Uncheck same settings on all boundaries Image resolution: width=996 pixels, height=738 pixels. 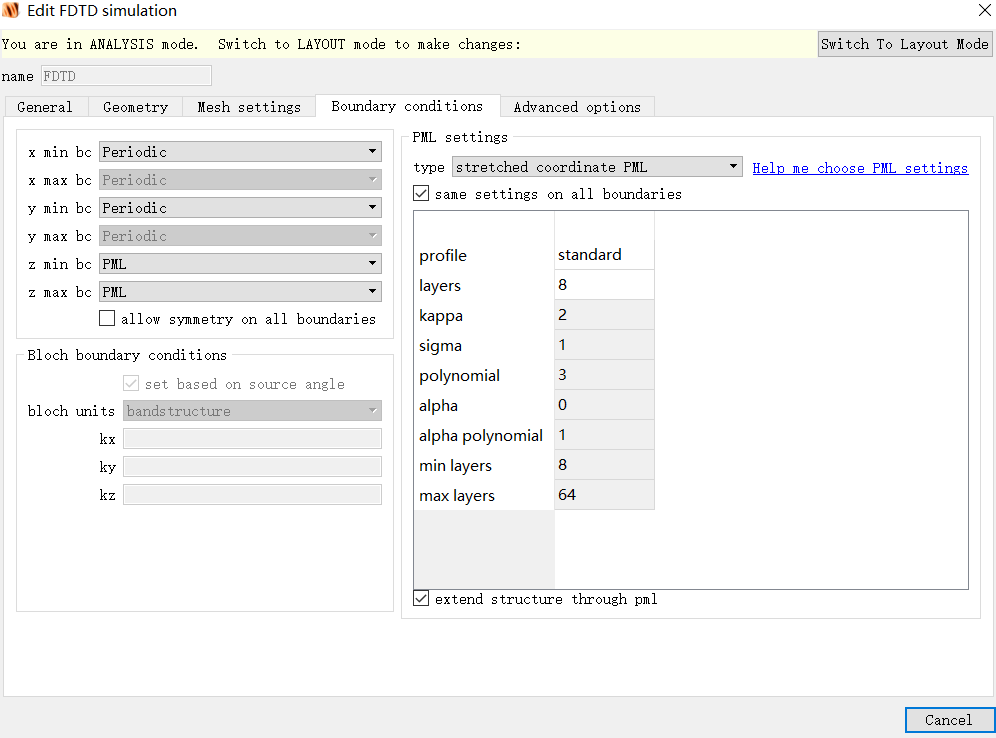pyautogui.click(x=421, y=194)
